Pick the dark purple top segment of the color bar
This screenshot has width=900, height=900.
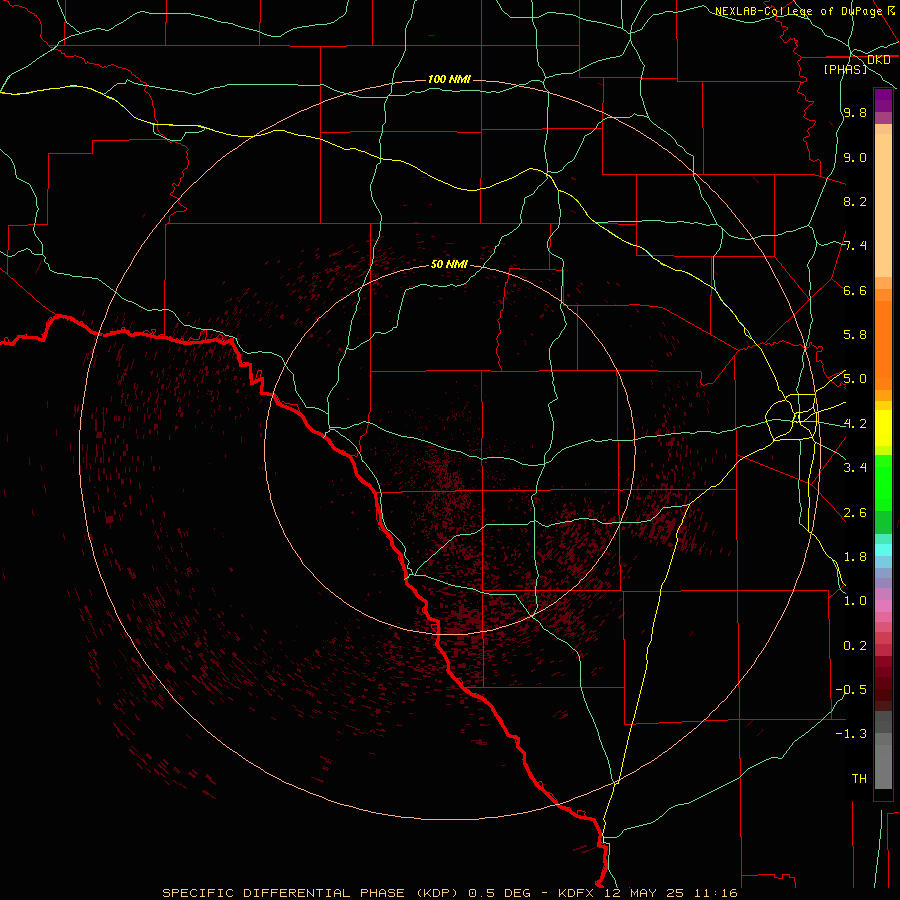(x=883, y=100)
